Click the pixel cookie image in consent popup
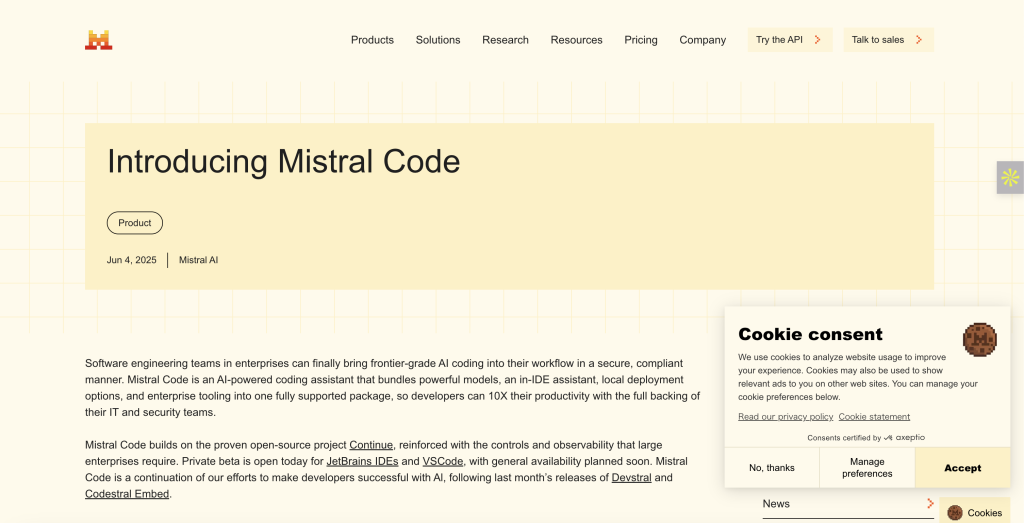The image size is (1024, 523). click(979, 340)
